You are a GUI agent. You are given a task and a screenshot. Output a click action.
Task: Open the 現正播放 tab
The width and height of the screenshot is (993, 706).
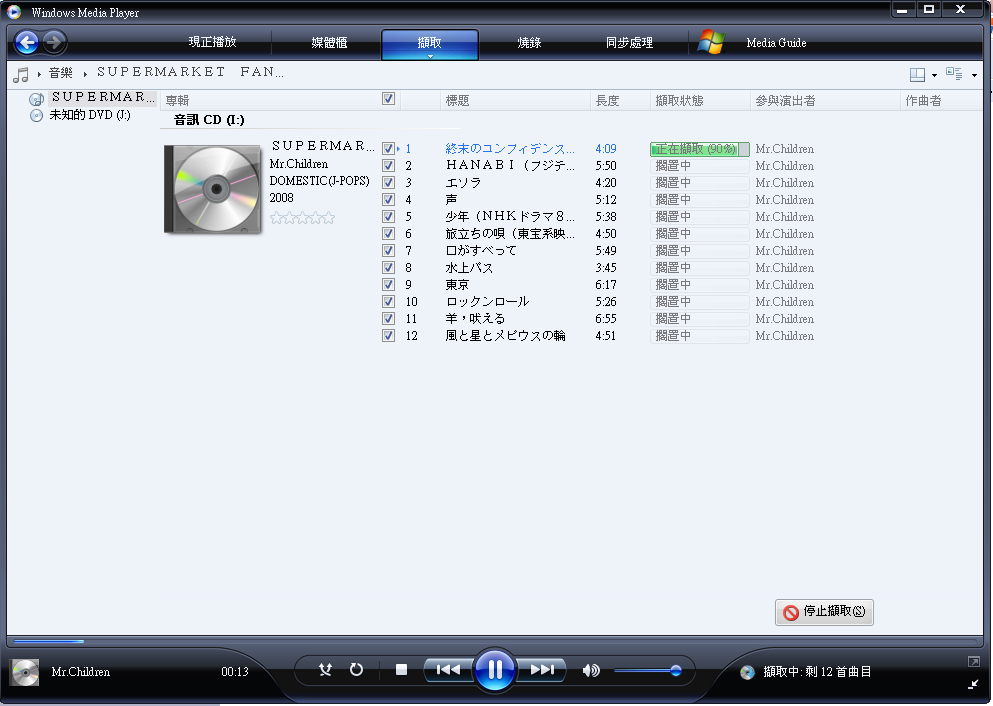point(212,42)
